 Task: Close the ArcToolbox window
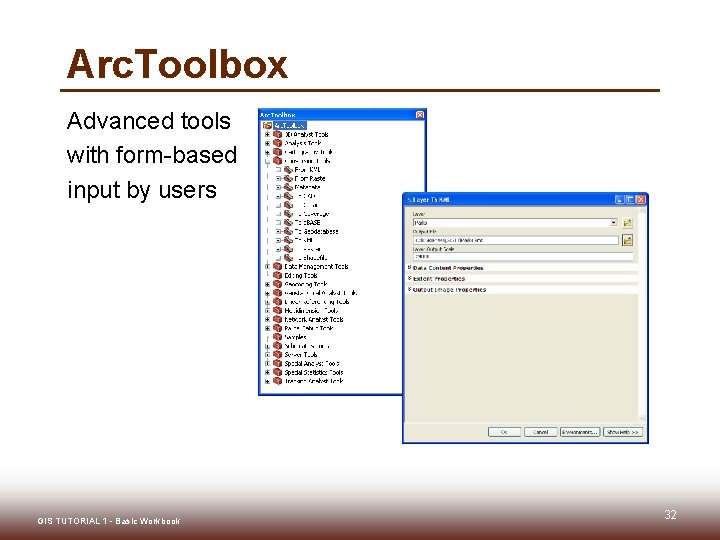(x=420, y=115)
